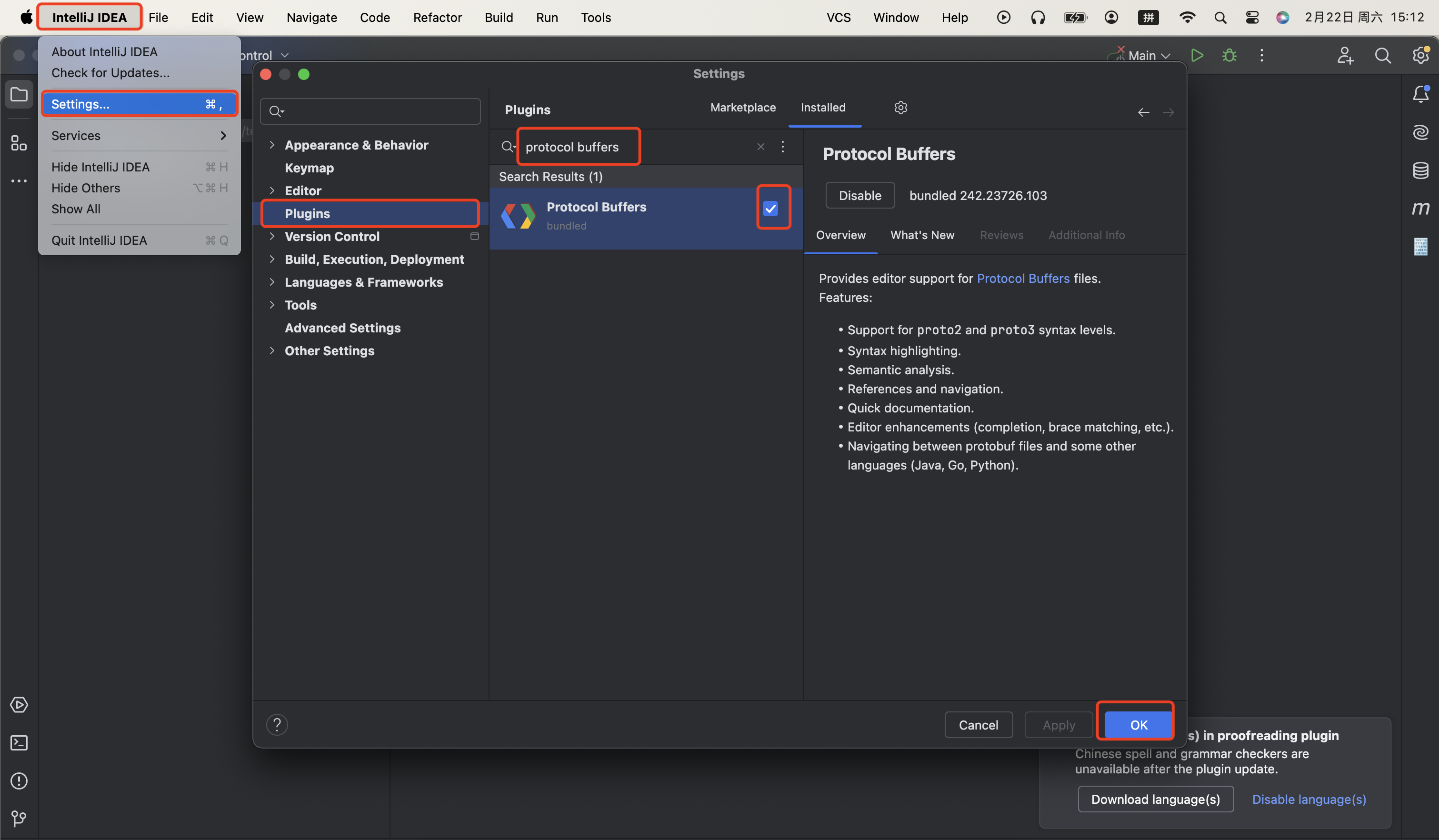Image resolution: width=1439 pixels, height=840 pixels.
Task: Open the Database tool window icon
Action: [1420, 170]
